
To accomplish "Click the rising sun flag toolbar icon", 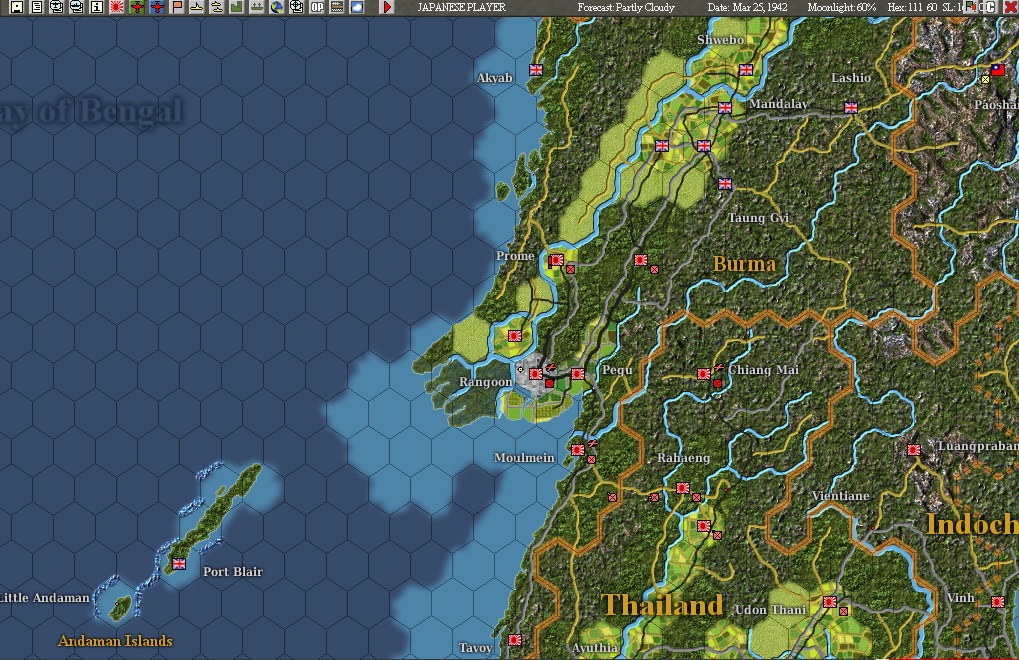I will pos(117,7).
